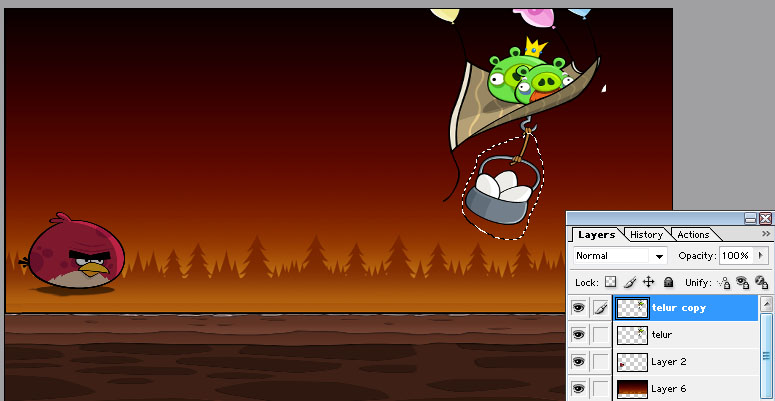
Task: Select the Layer 2 thumbnail
Action: [632, 362]
